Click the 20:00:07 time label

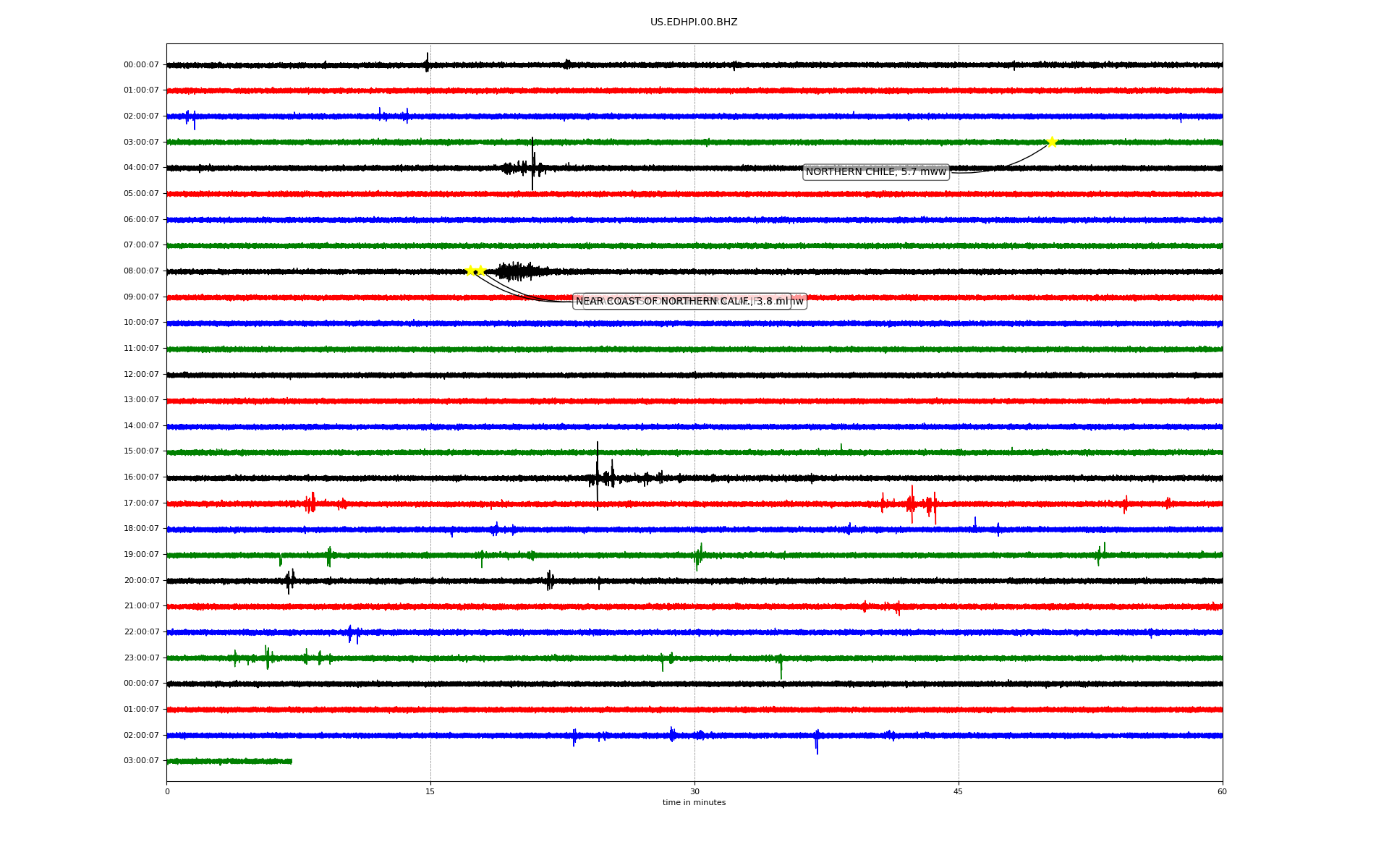pos(141,581)
